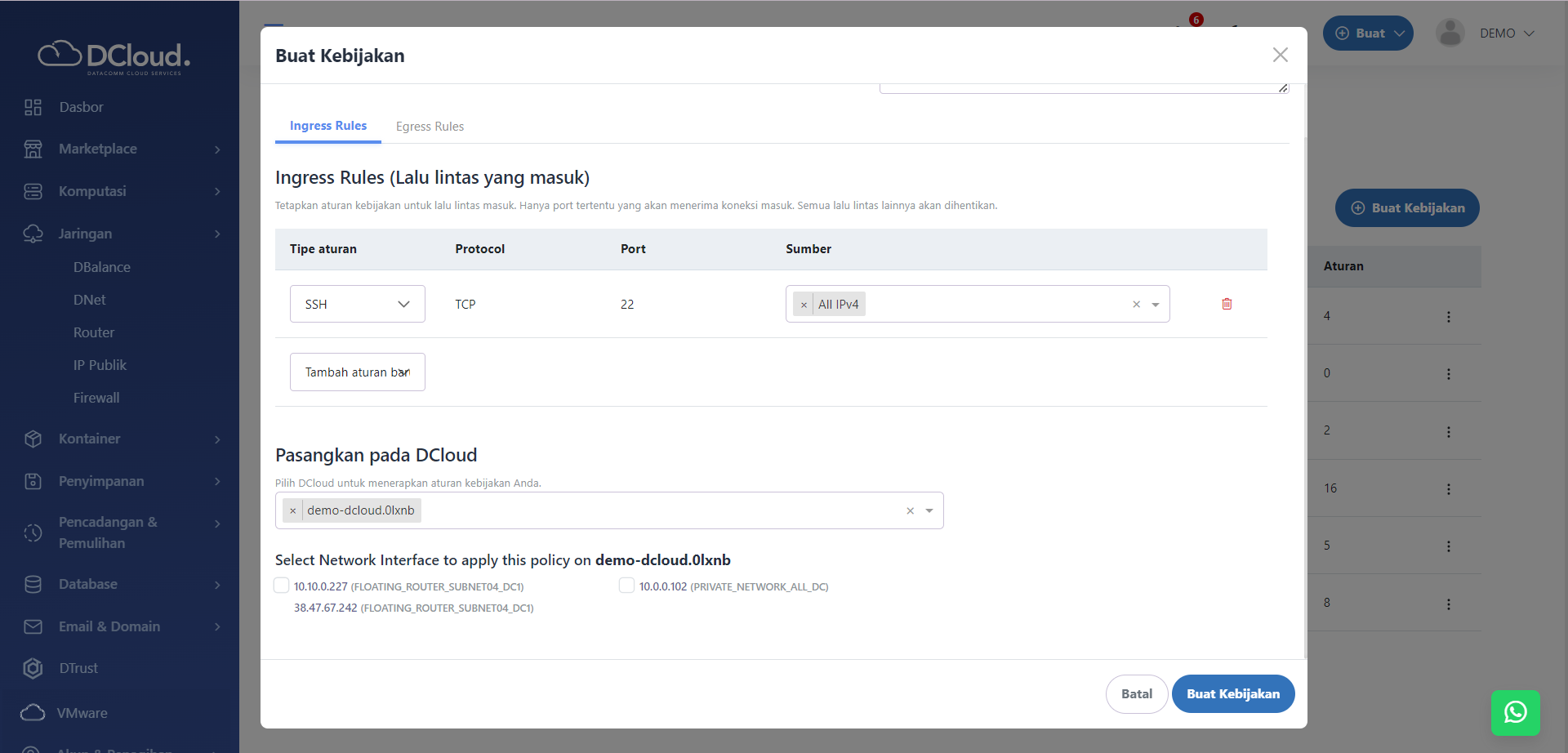Delete the SSH ingress rule with trash icon
The image size is (1568, 753).
coord(1227,304)
